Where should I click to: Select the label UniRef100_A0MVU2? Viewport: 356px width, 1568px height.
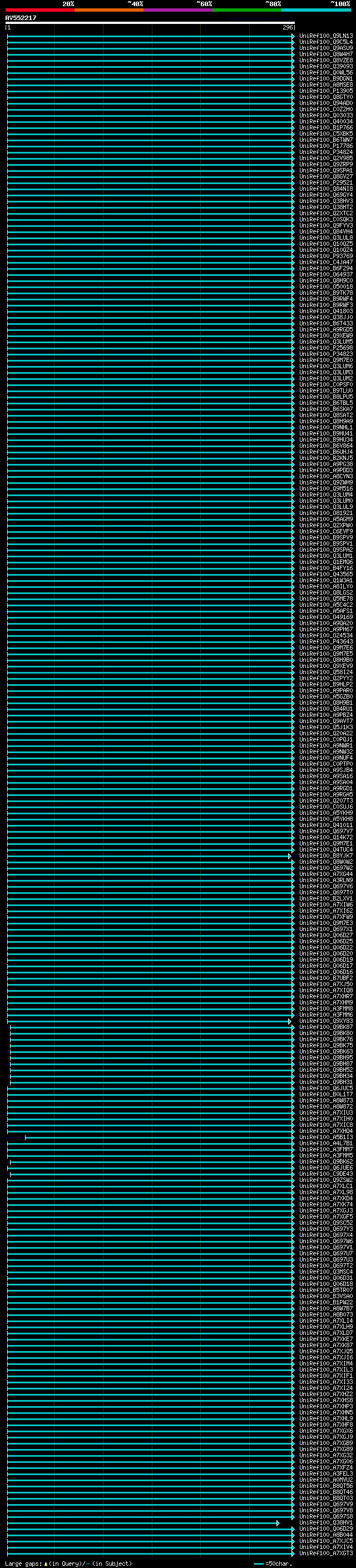(x=326, y=1480)
